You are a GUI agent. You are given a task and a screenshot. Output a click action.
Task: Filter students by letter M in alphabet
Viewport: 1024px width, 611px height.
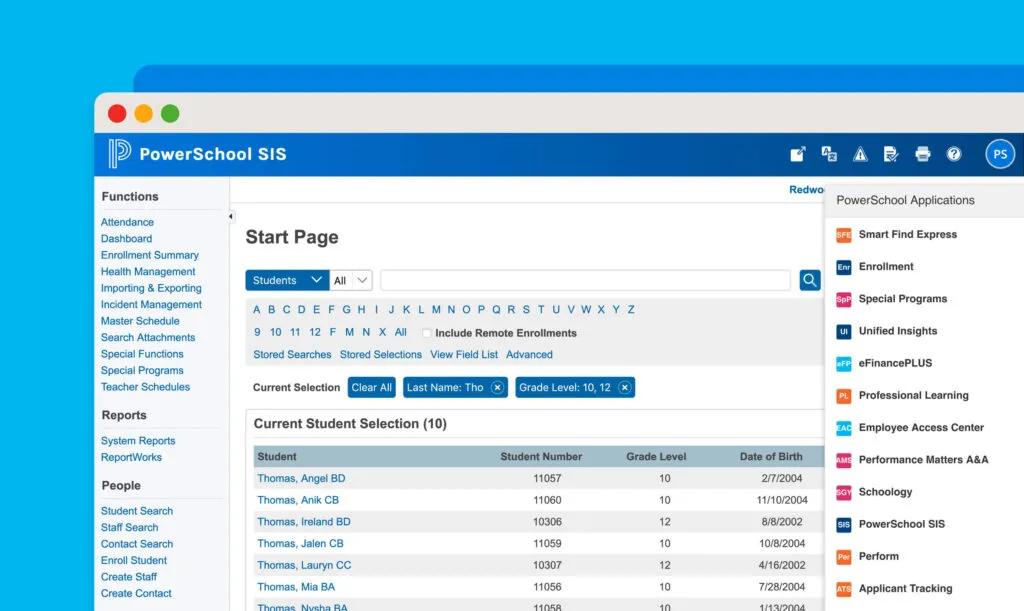(436, 309)
